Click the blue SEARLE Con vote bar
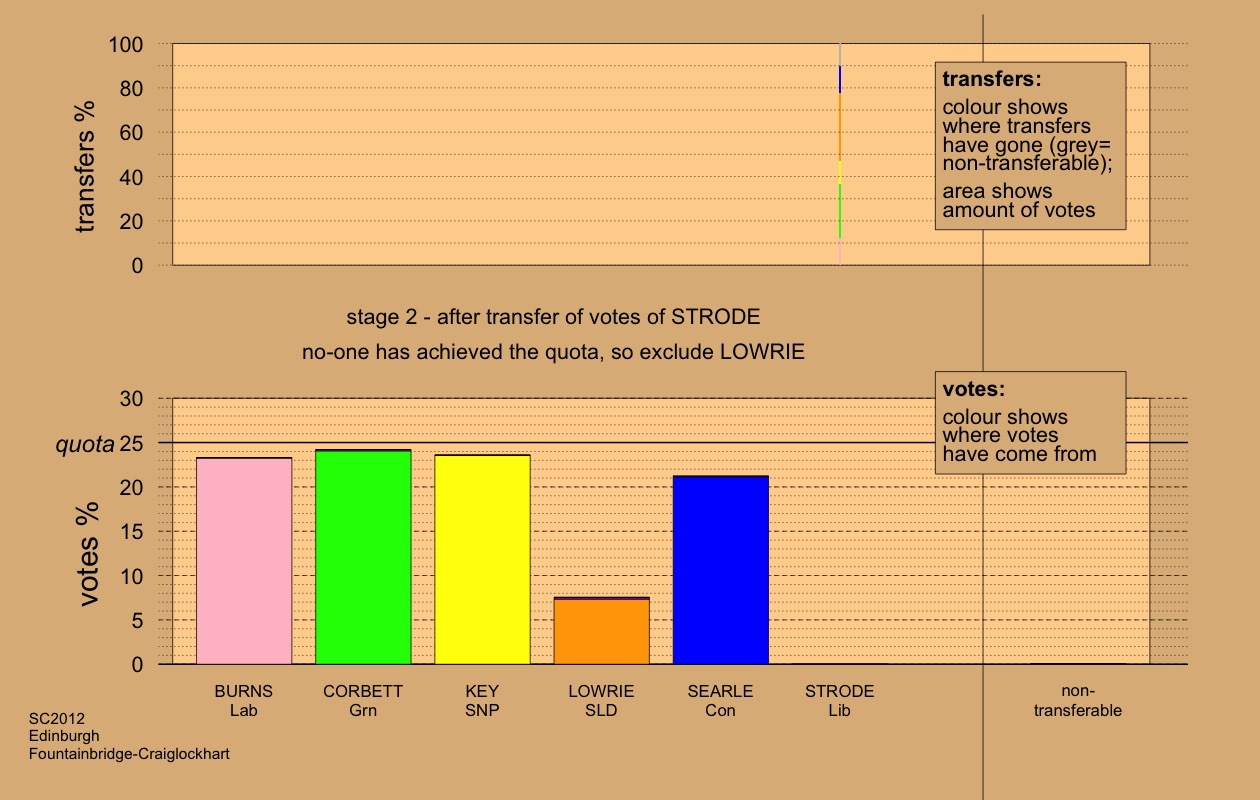The image size is (1260, 800). pyautogui.click(x=721, y=570)
